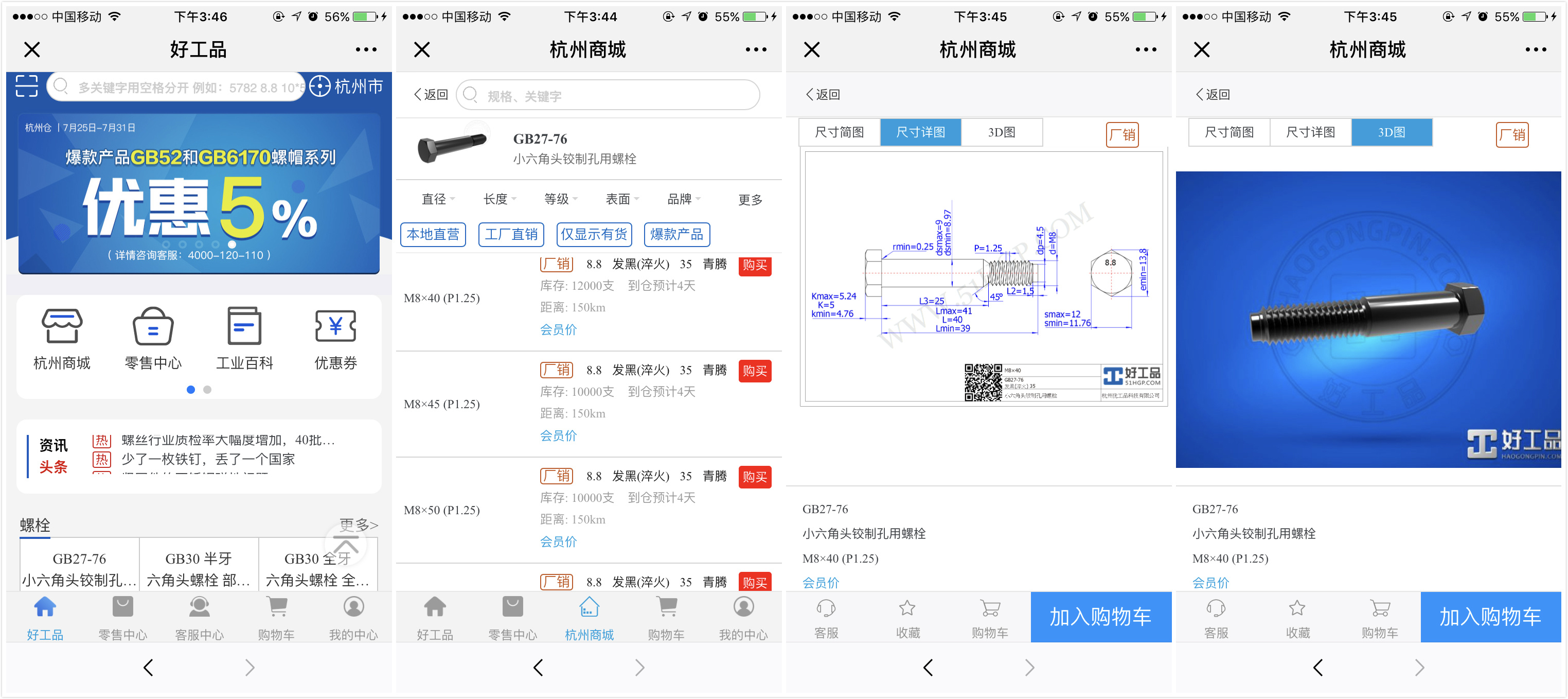
Task: Tap the scan QR code icon
Action: point(27,86)
